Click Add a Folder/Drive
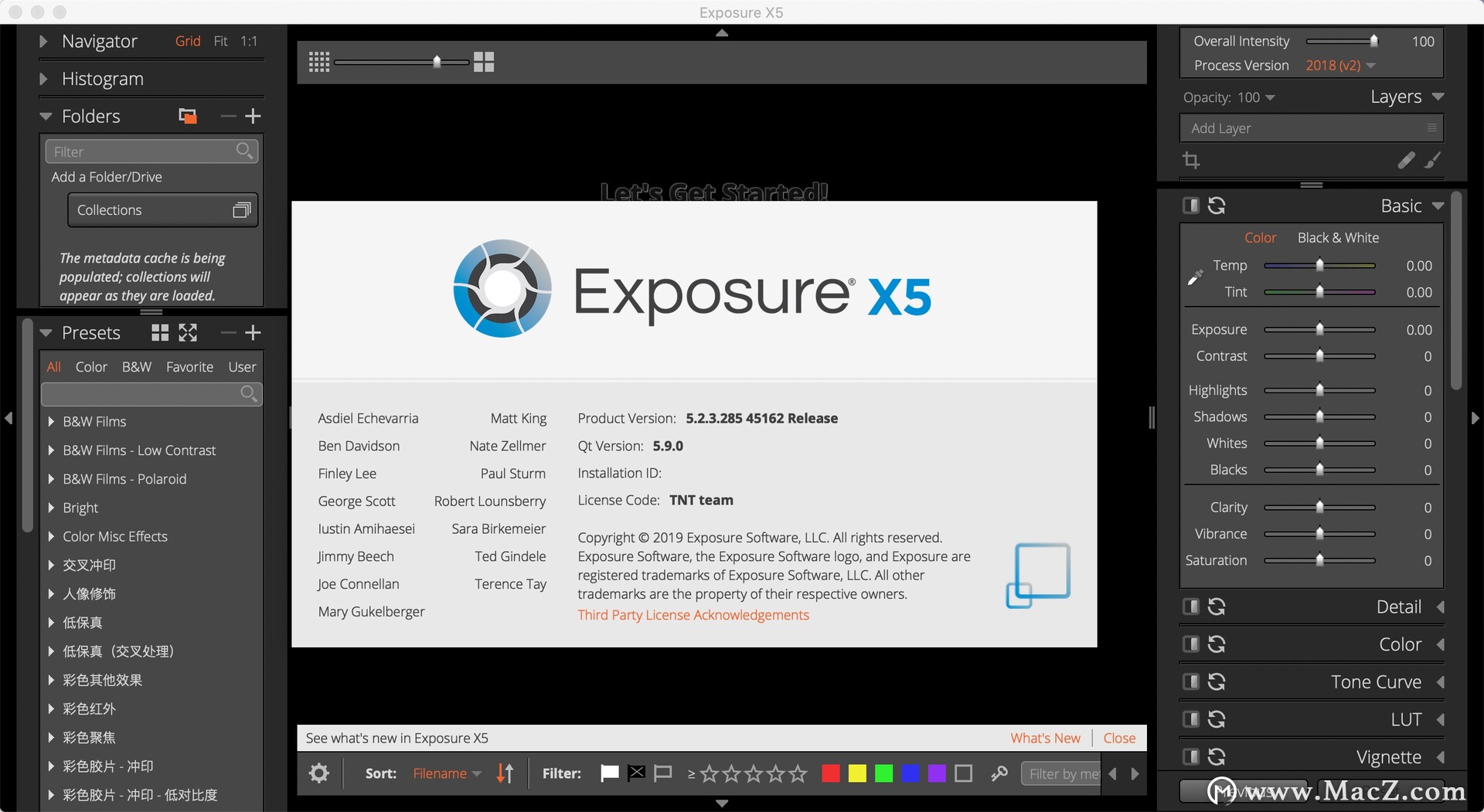This screenshot has width=1484, height=812. point(107,177)
